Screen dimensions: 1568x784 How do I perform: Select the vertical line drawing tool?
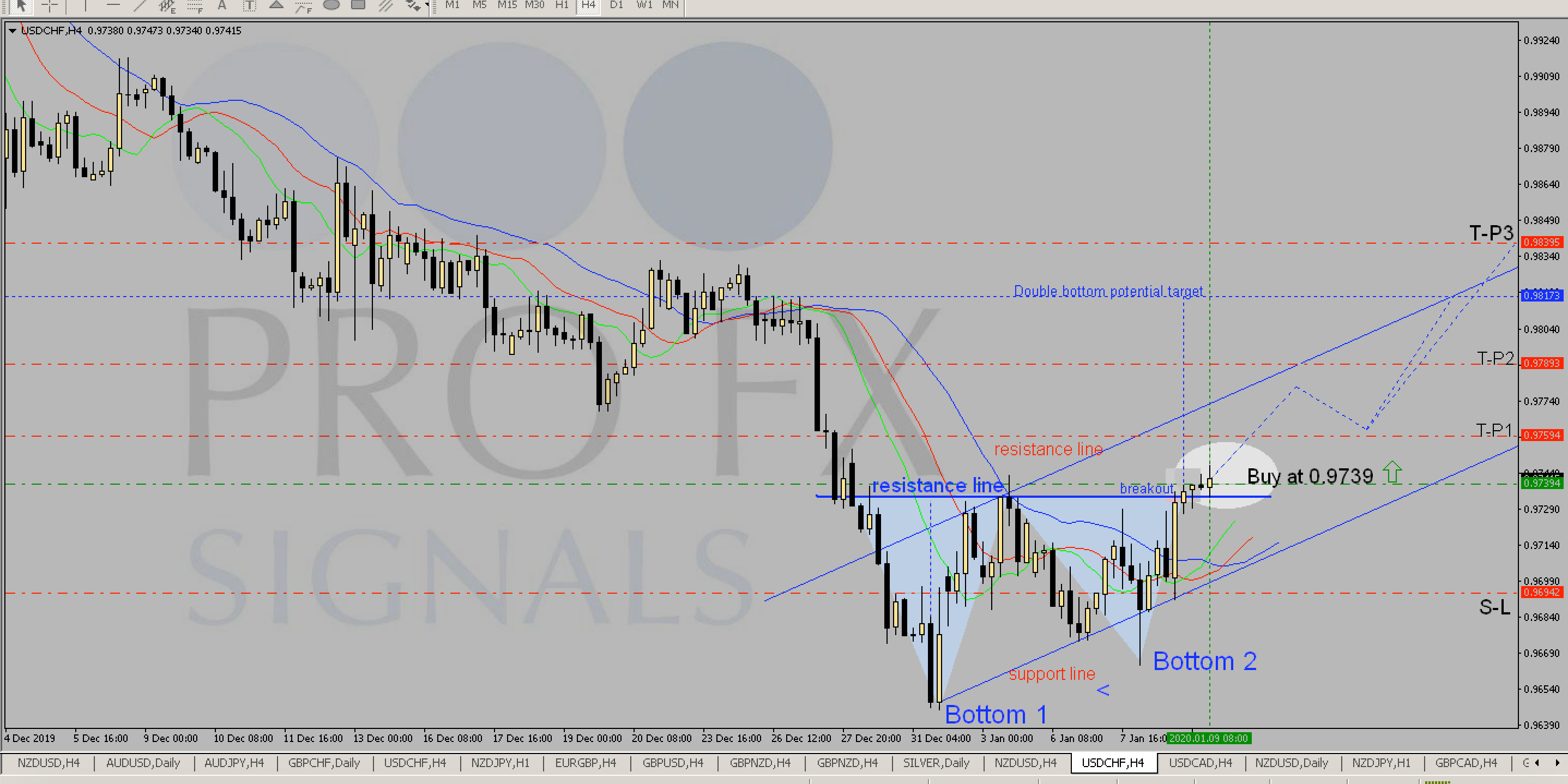point(85,5)
